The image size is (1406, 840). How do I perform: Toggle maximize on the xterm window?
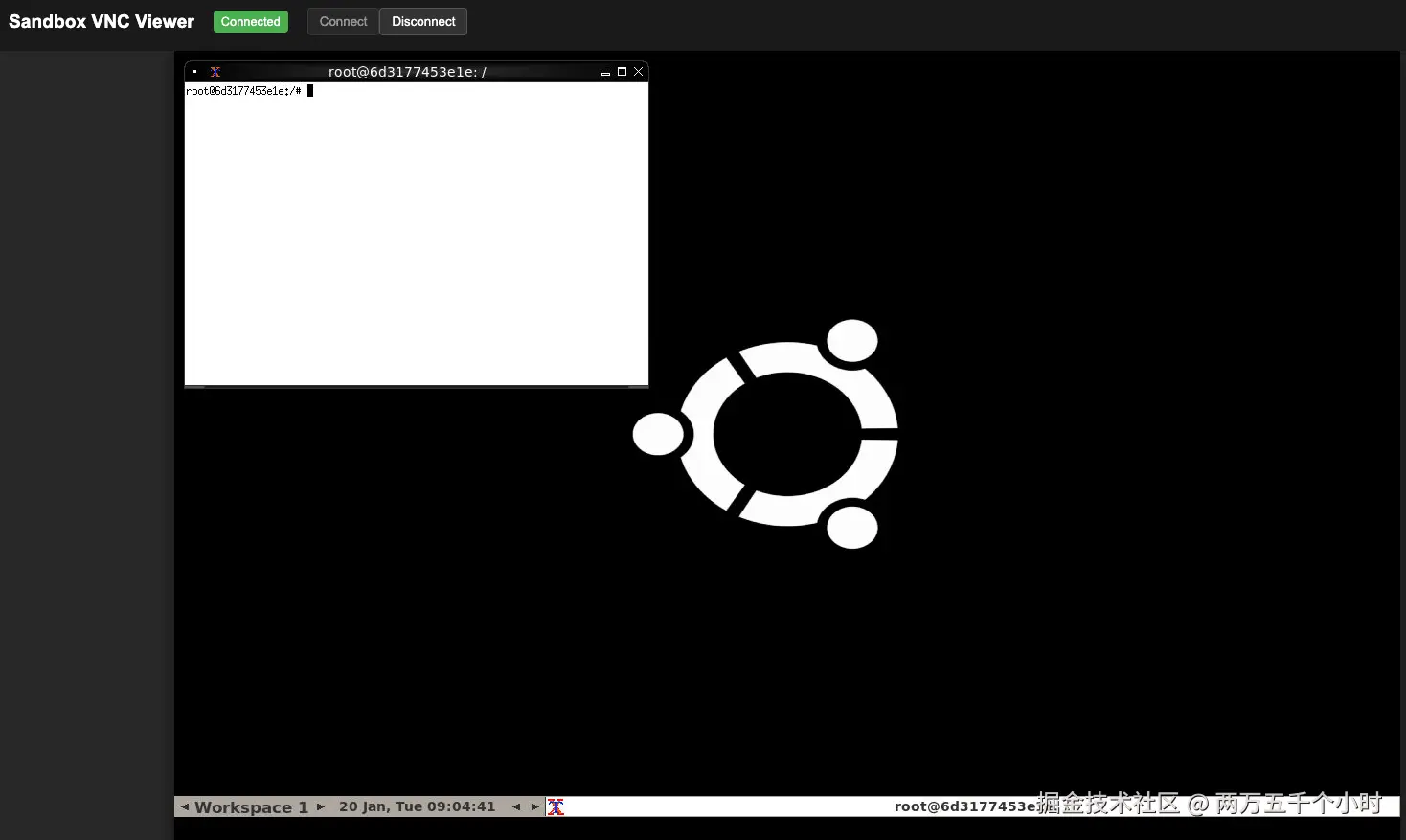[622, 71]
